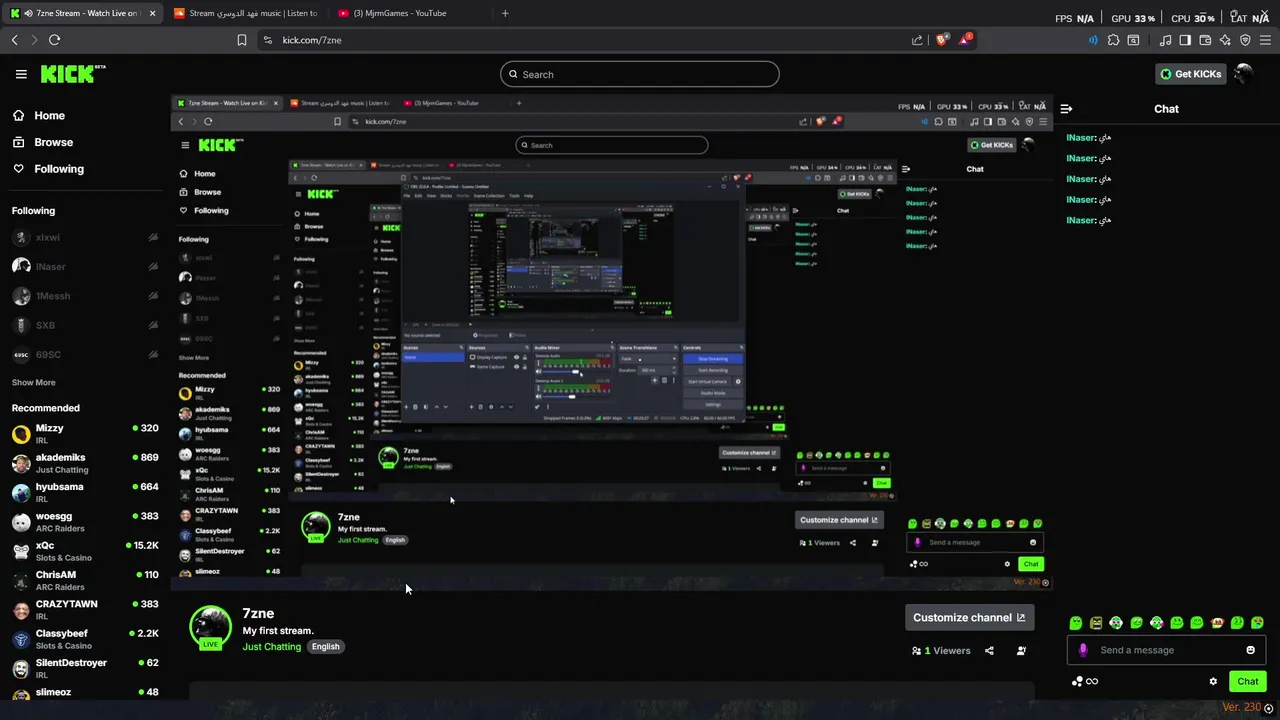Click the Just Chatting category link

[x=272, y=647]
